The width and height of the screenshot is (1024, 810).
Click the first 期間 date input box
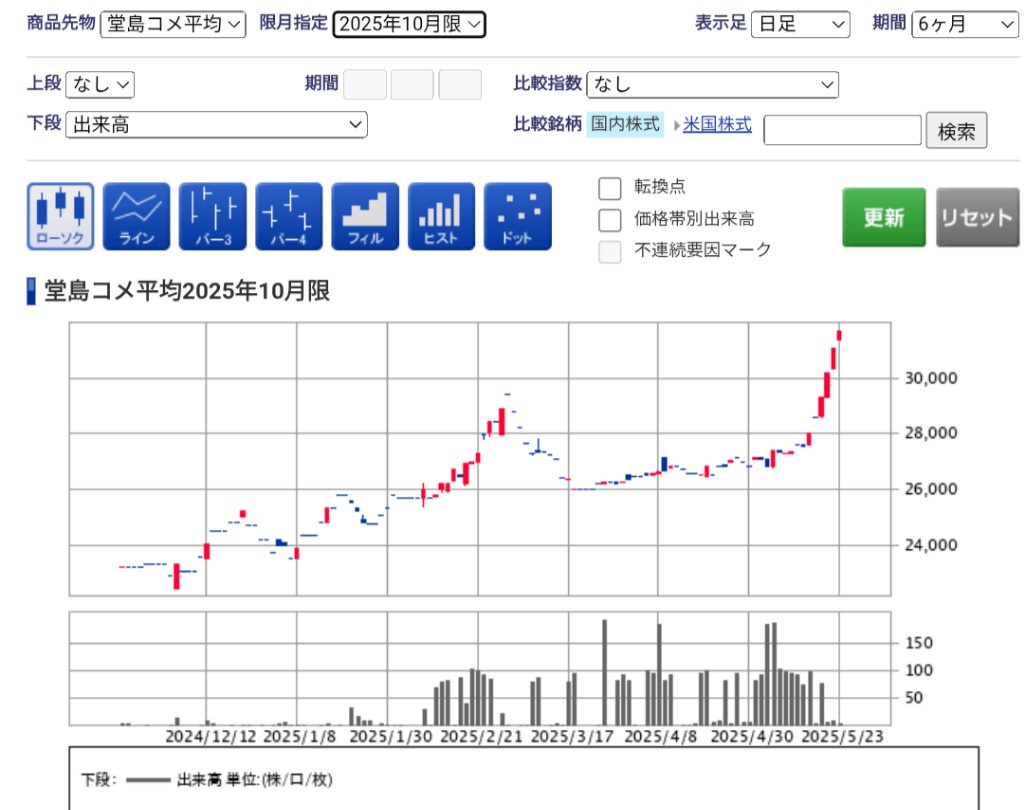(364, 85)
